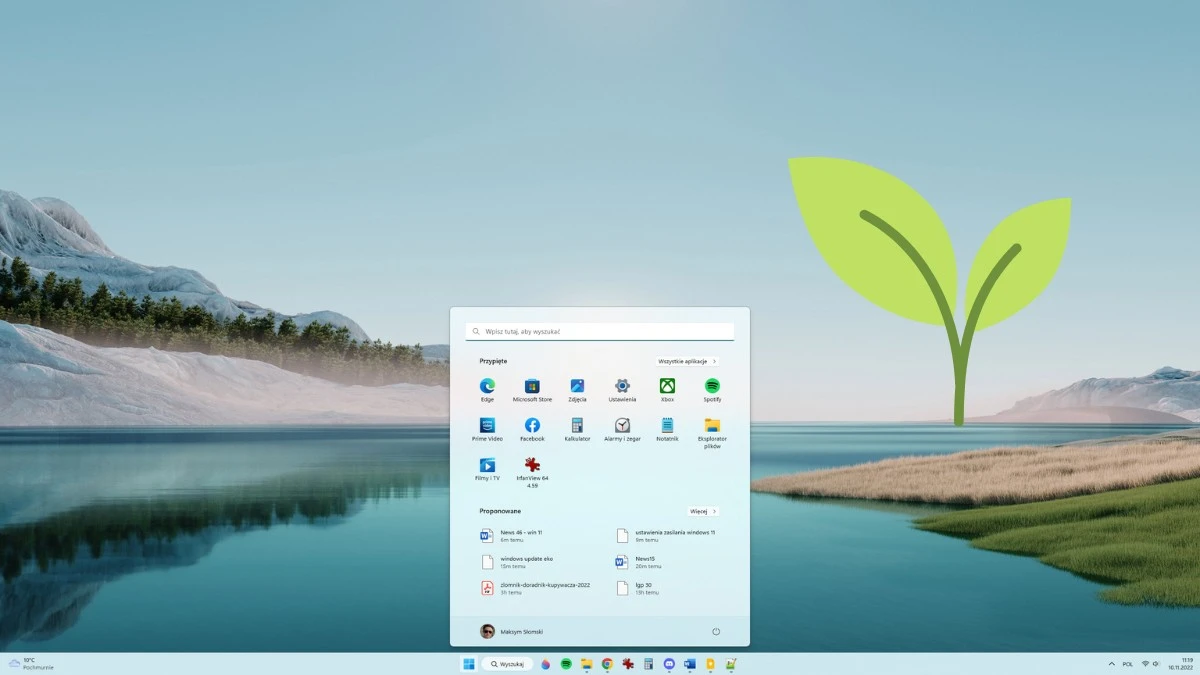Click the Start menu search field

pos(600,330)
